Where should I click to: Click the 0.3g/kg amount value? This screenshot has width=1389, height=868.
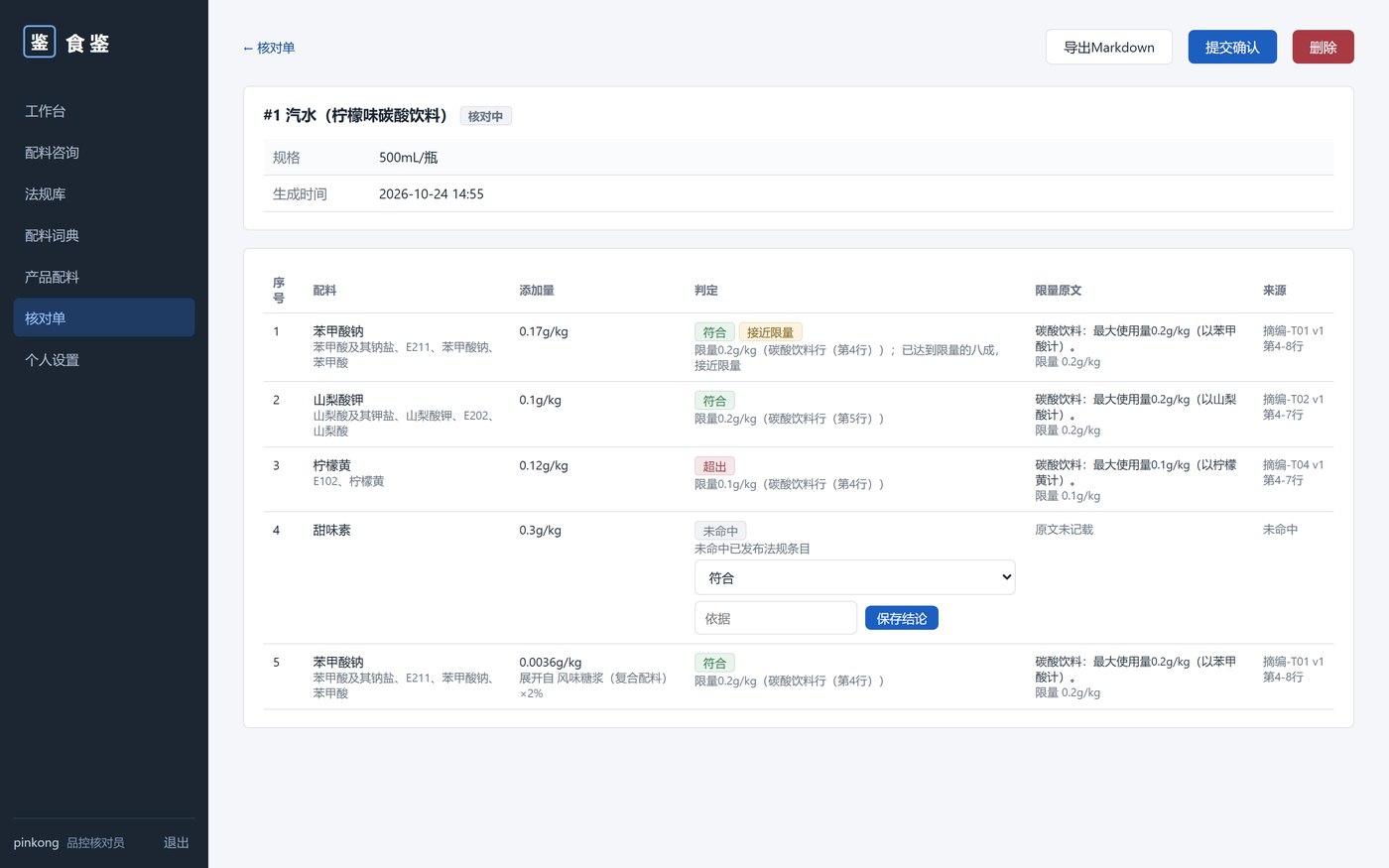[541, 530]
